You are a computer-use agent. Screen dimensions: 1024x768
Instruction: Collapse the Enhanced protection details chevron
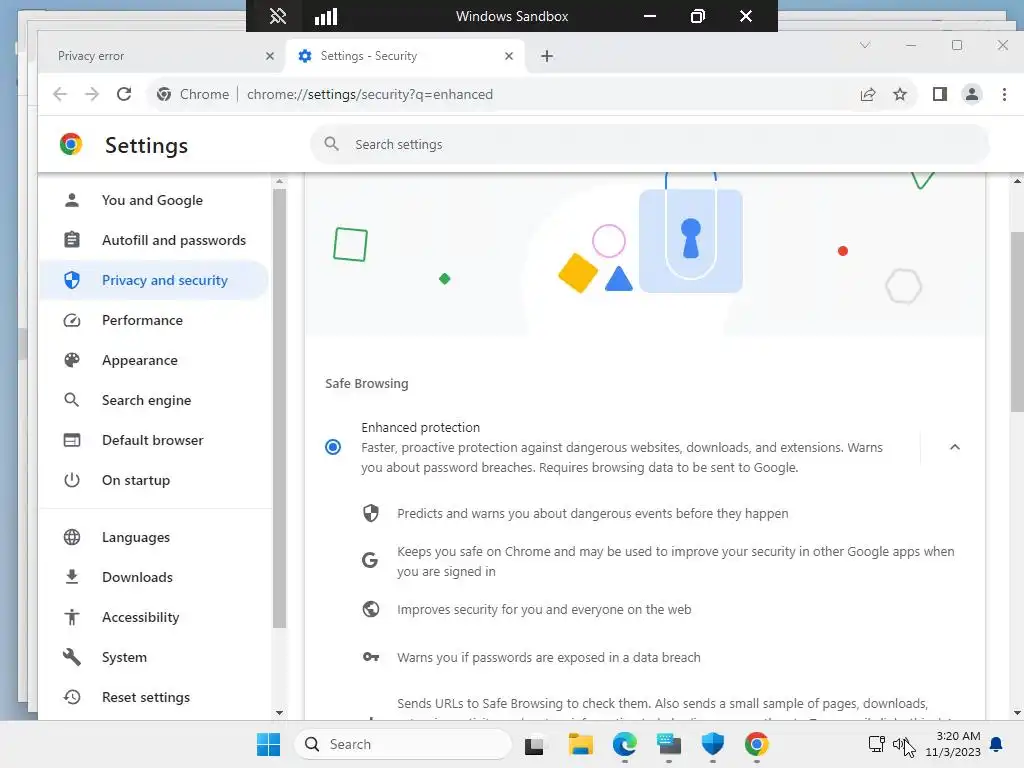(x=955, y=447)
